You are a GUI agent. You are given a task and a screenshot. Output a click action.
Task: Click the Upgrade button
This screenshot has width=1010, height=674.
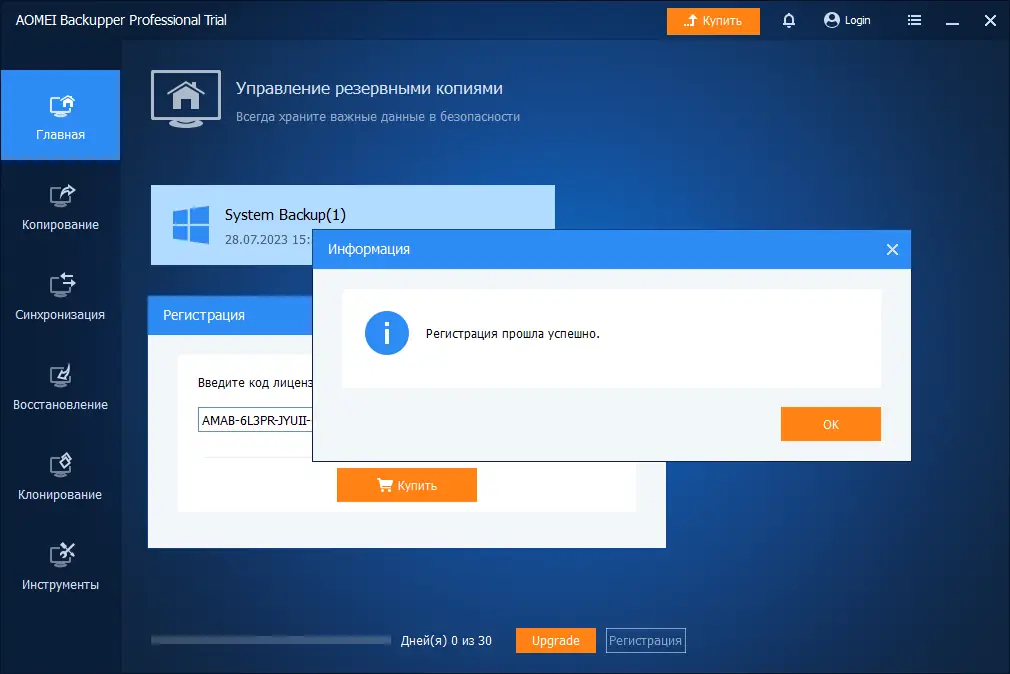(555, 640)
